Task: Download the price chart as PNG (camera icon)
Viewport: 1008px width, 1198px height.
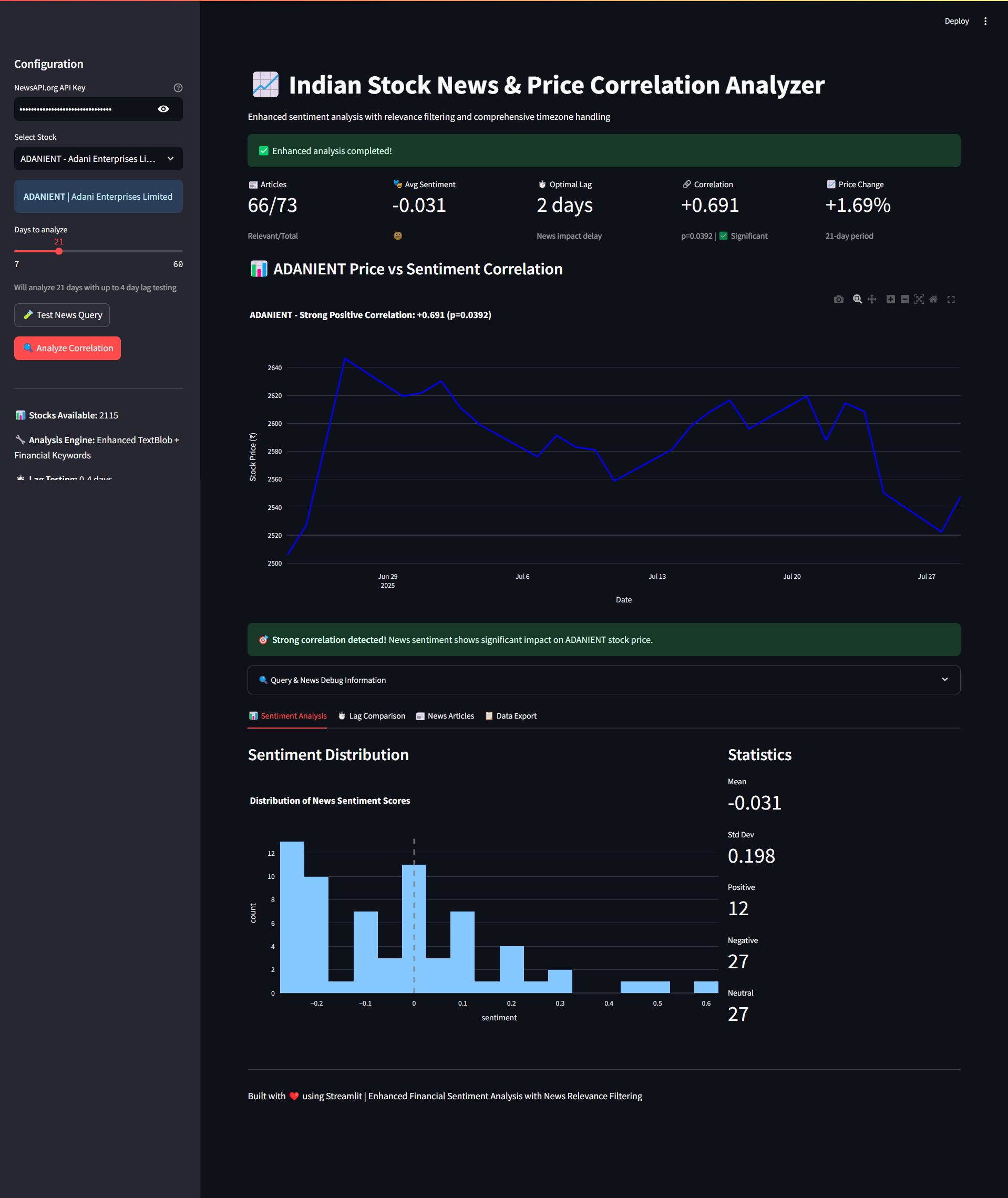Action: (x=838, y=299)
